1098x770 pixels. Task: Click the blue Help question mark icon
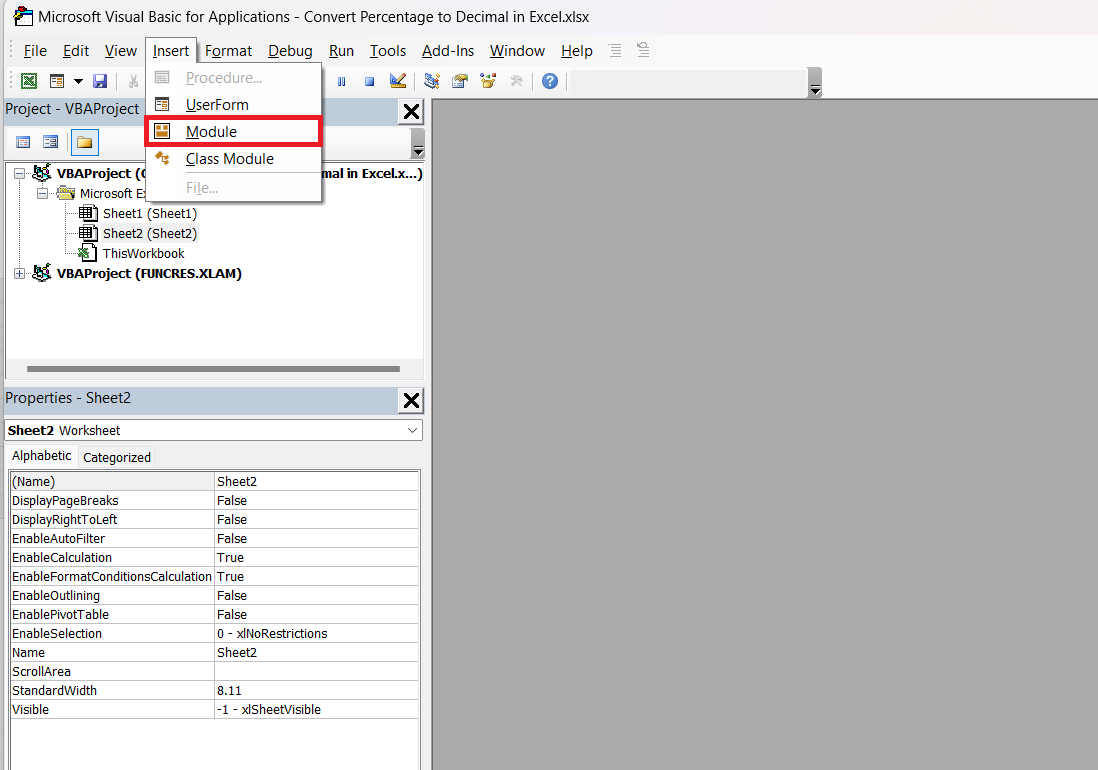[x=550, y=81]
